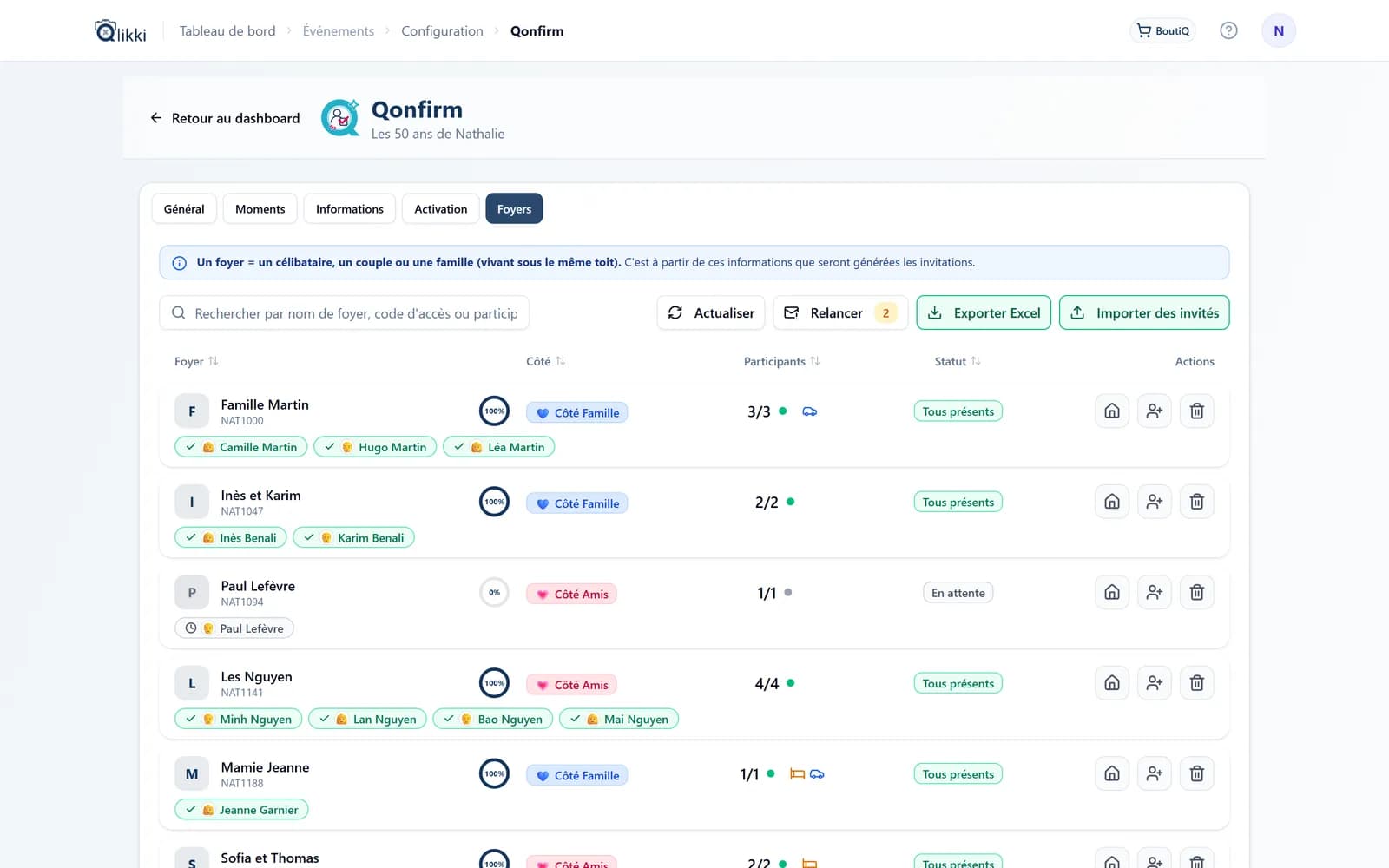
Task: Add a participant to Inès et Karim
Action: (1155, 502)
